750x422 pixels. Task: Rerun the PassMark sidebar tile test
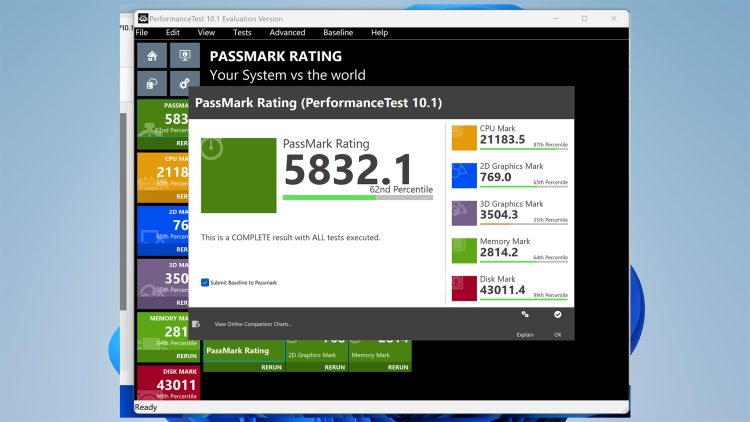[x=182, y=143]
